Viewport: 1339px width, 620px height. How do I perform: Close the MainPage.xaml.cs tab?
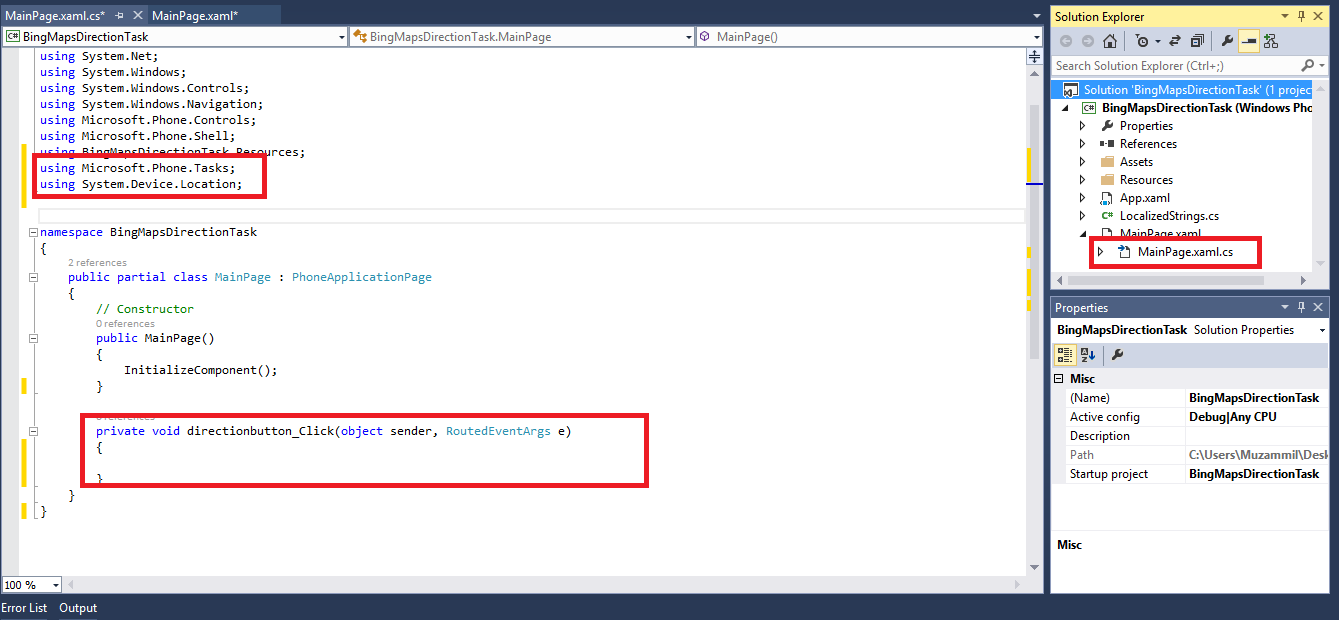(136, 16)
